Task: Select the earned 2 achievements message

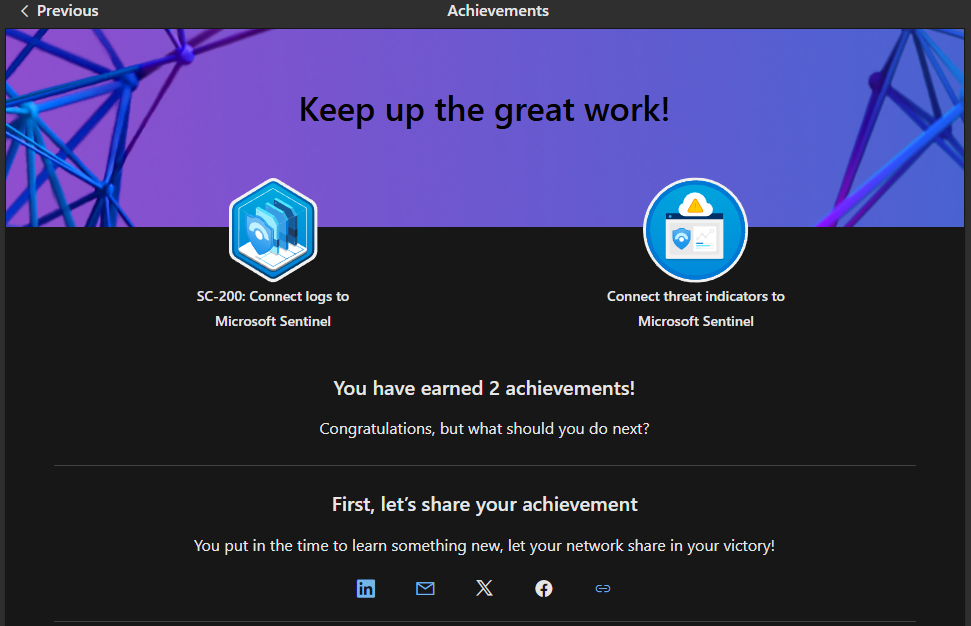Action: coord(484,388)
